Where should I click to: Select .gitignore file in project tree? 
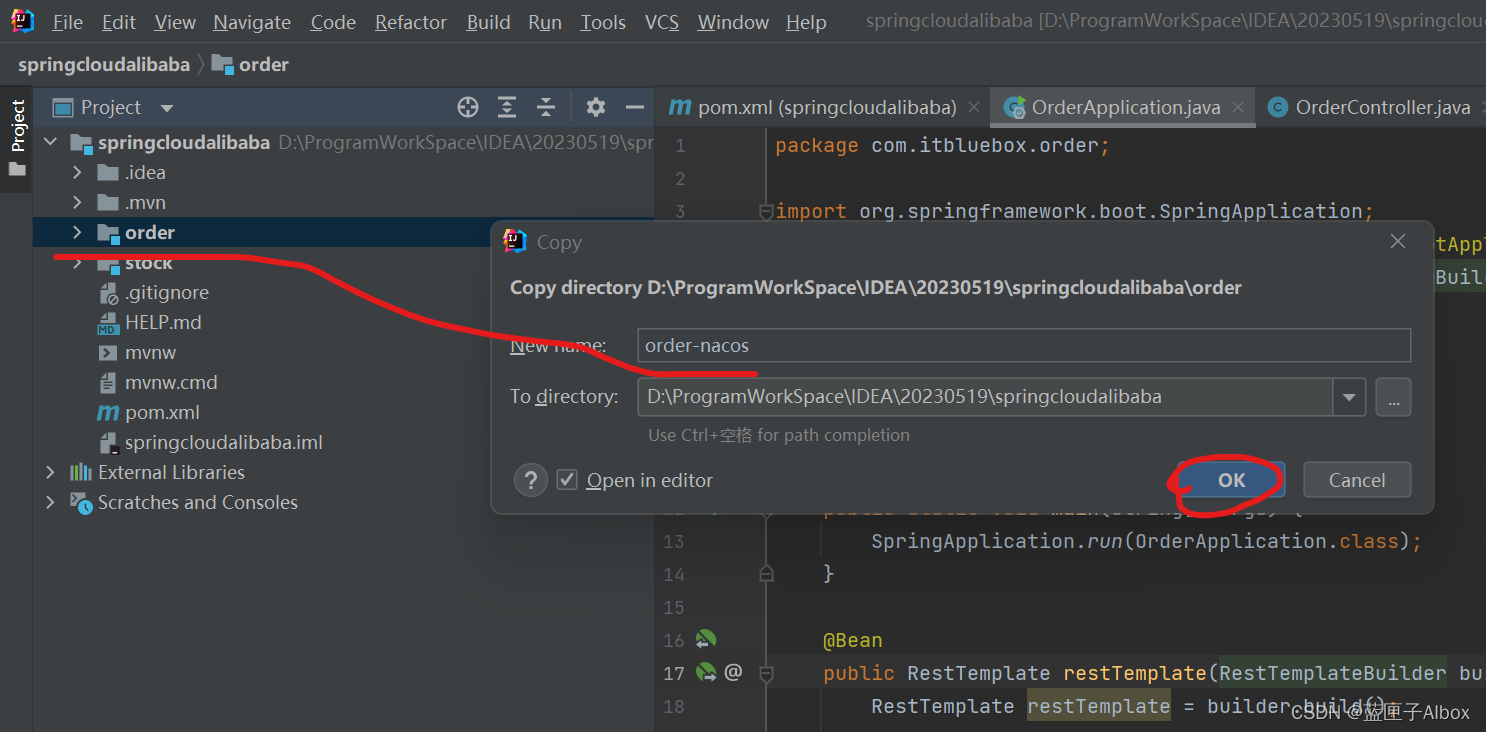[166, 292]
